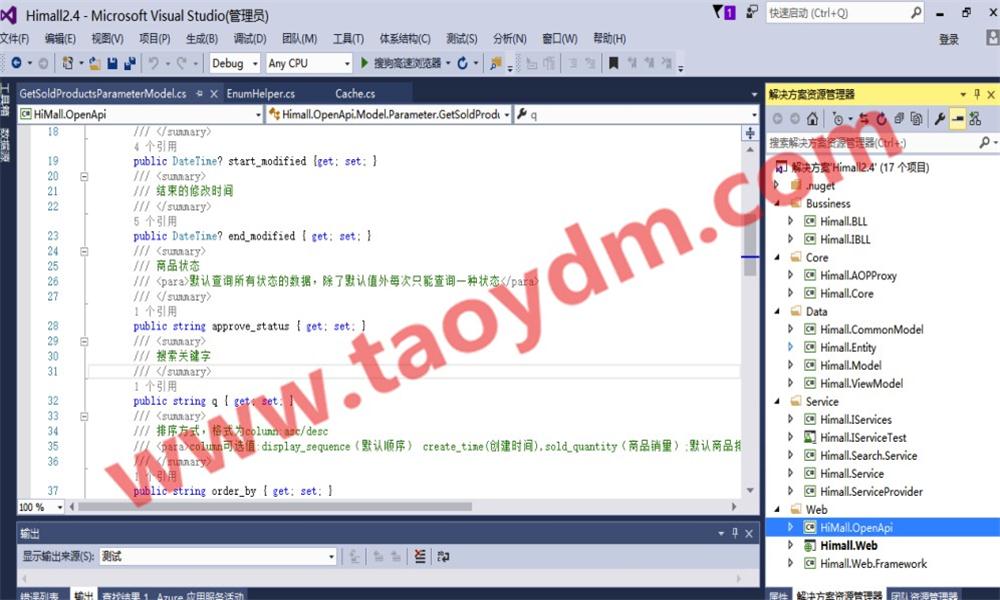1000x600 pixels.
Task: Click View Class Diagram icon in Solution Explorer
Action: pos(974,119)
